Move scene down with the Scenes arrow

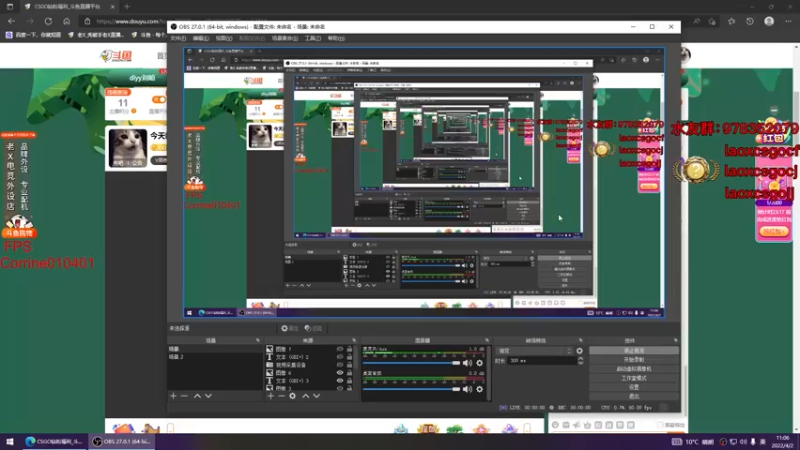click(208, 396)
